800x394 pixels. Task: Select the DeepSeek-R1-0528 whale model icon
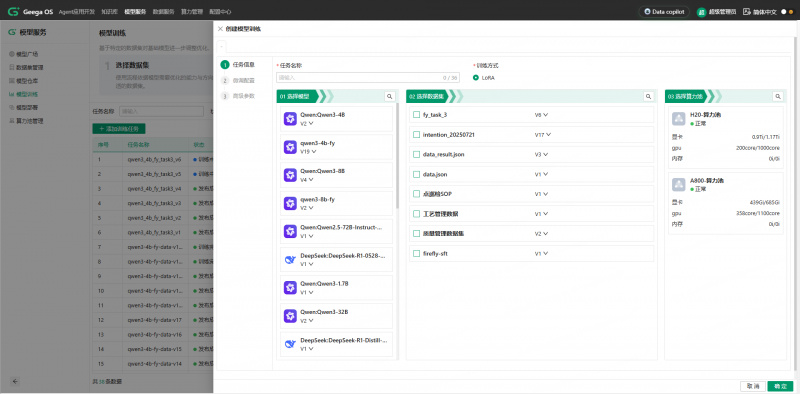coord(290,260)
